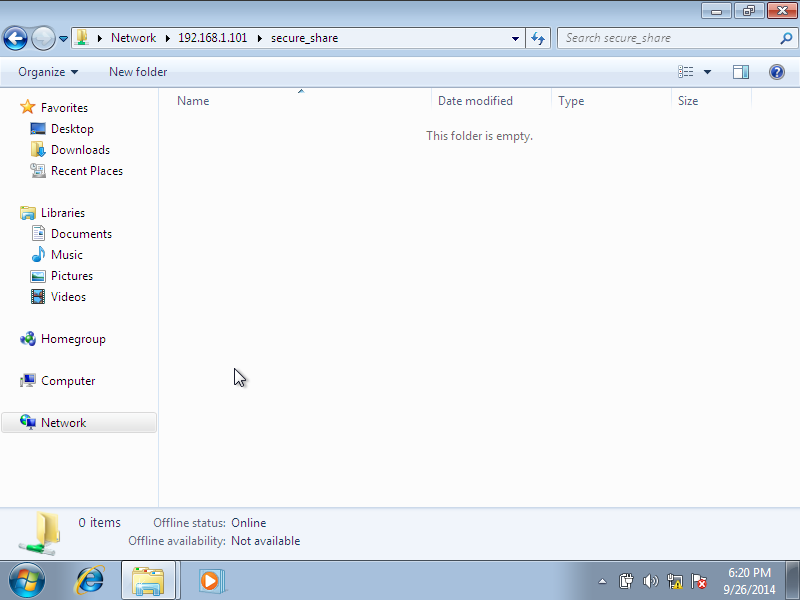800x600 pixels.
Task: Click the Favorites star icon
Action: 28,107
